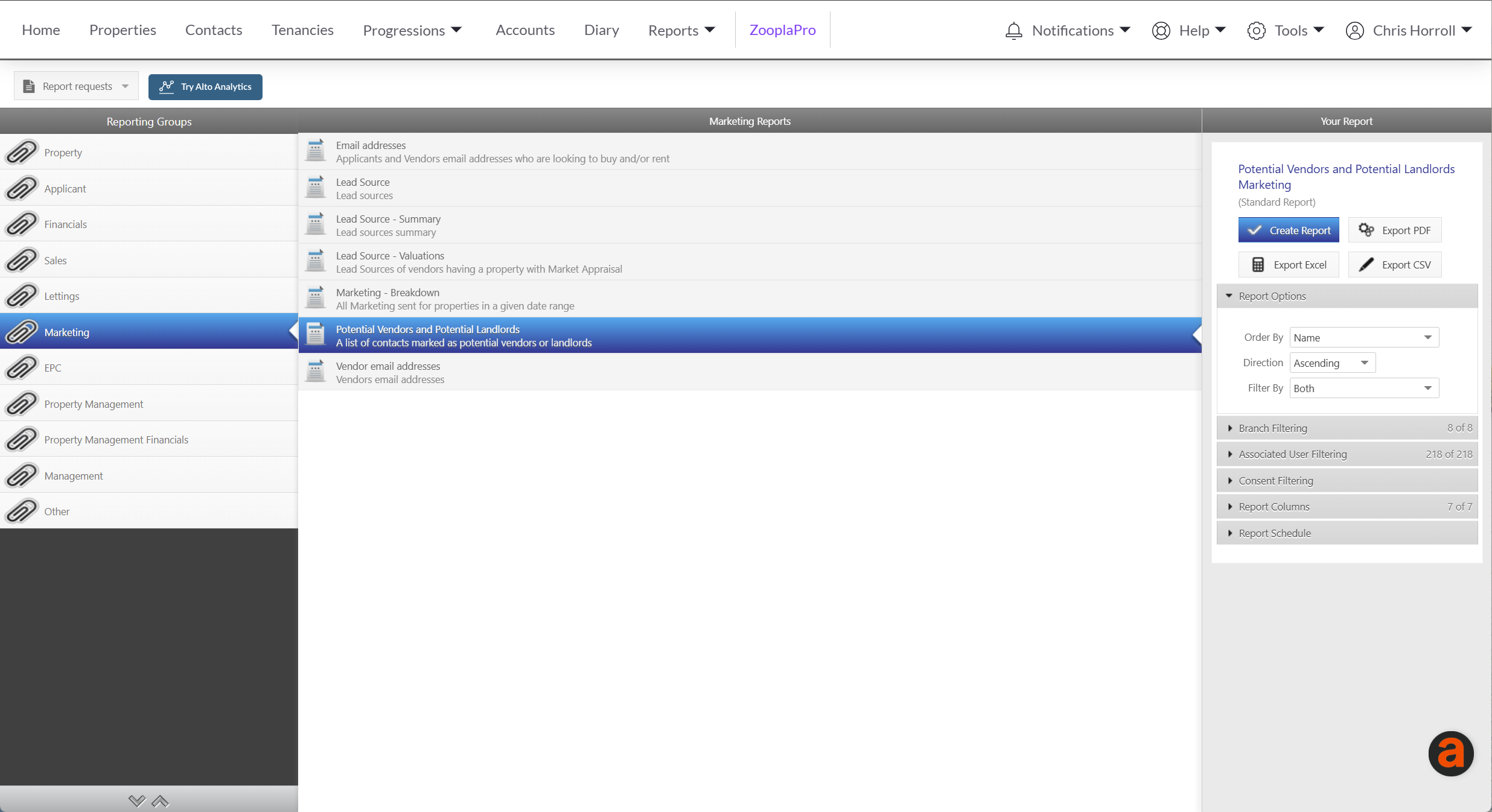Open the Order By dropdown
This screenshot has width=1492, height=812.
(x=1364, y=337)
